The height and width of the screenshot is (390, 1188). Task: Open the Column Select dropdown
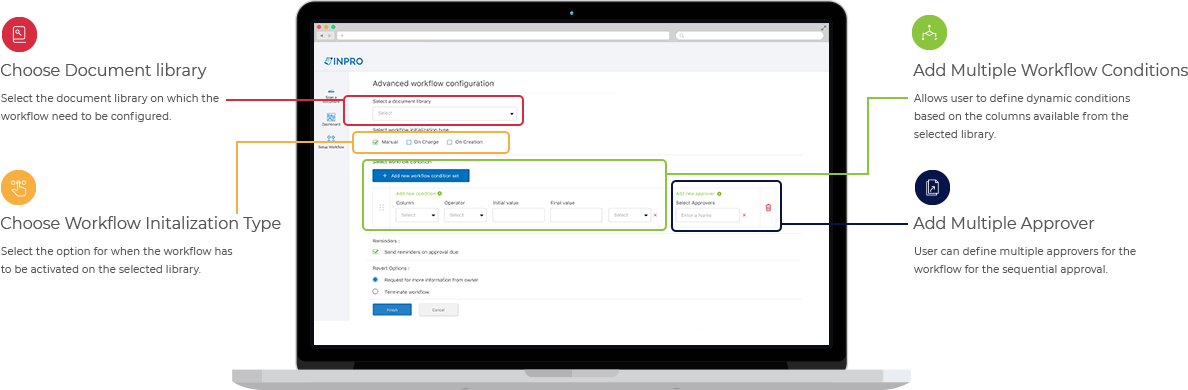[417, 215]
